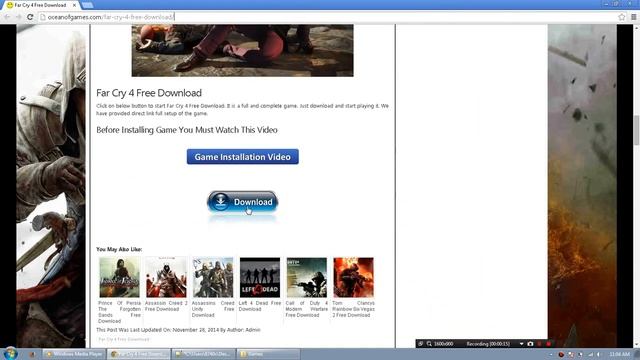640x360 pixels.
Task: Switch to the C:\Users taskbar window button
Action: [x=204, y=354]
